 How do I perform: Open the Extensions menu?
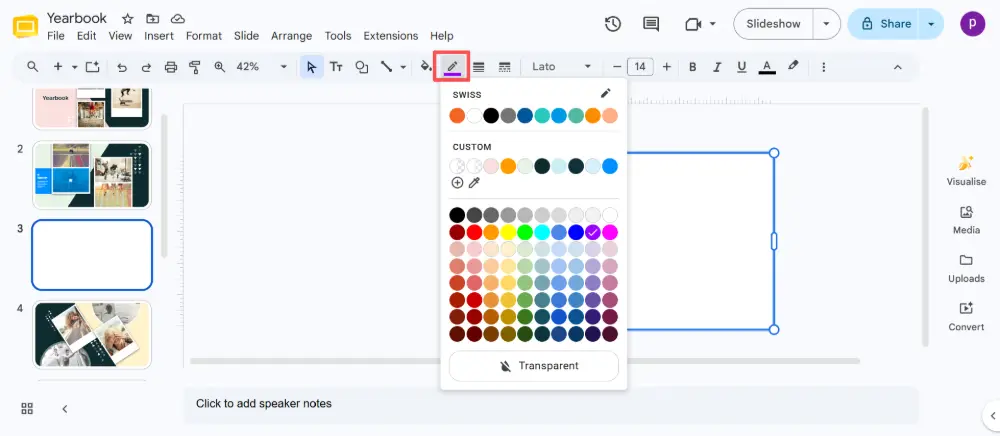click(391, 36)
